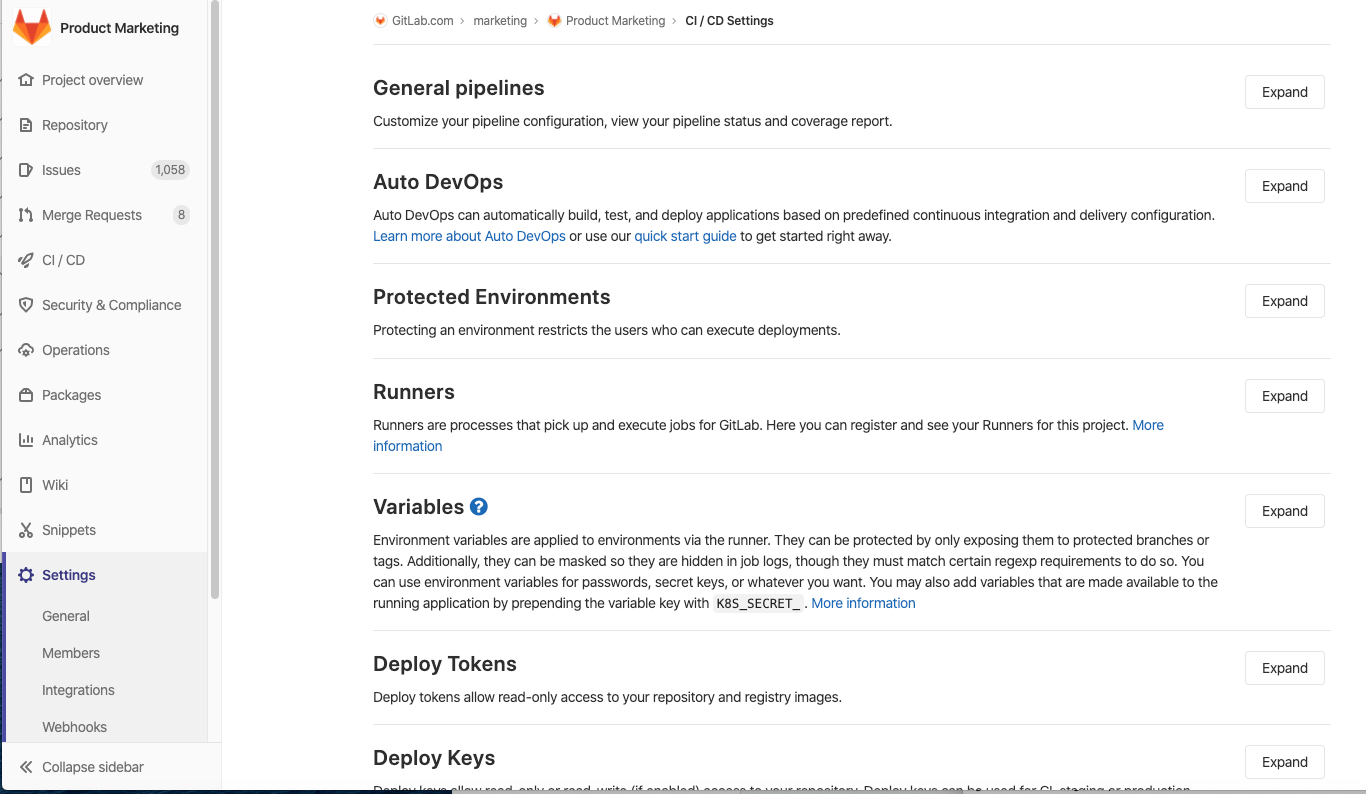Click the Analytics chart icon
Screen dimensions: 1366x794
click(23, 440)
